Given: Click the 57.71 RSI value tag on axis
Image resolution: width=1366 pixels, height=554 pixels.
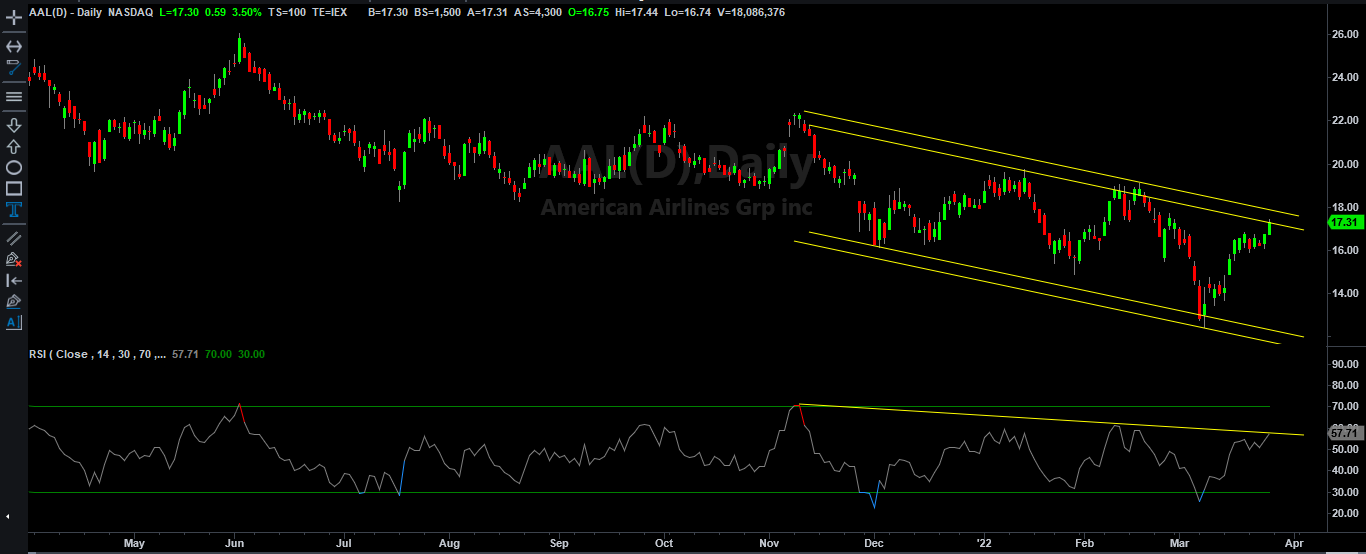Looking at the screenshot, I should click(x=1345, y=432).
